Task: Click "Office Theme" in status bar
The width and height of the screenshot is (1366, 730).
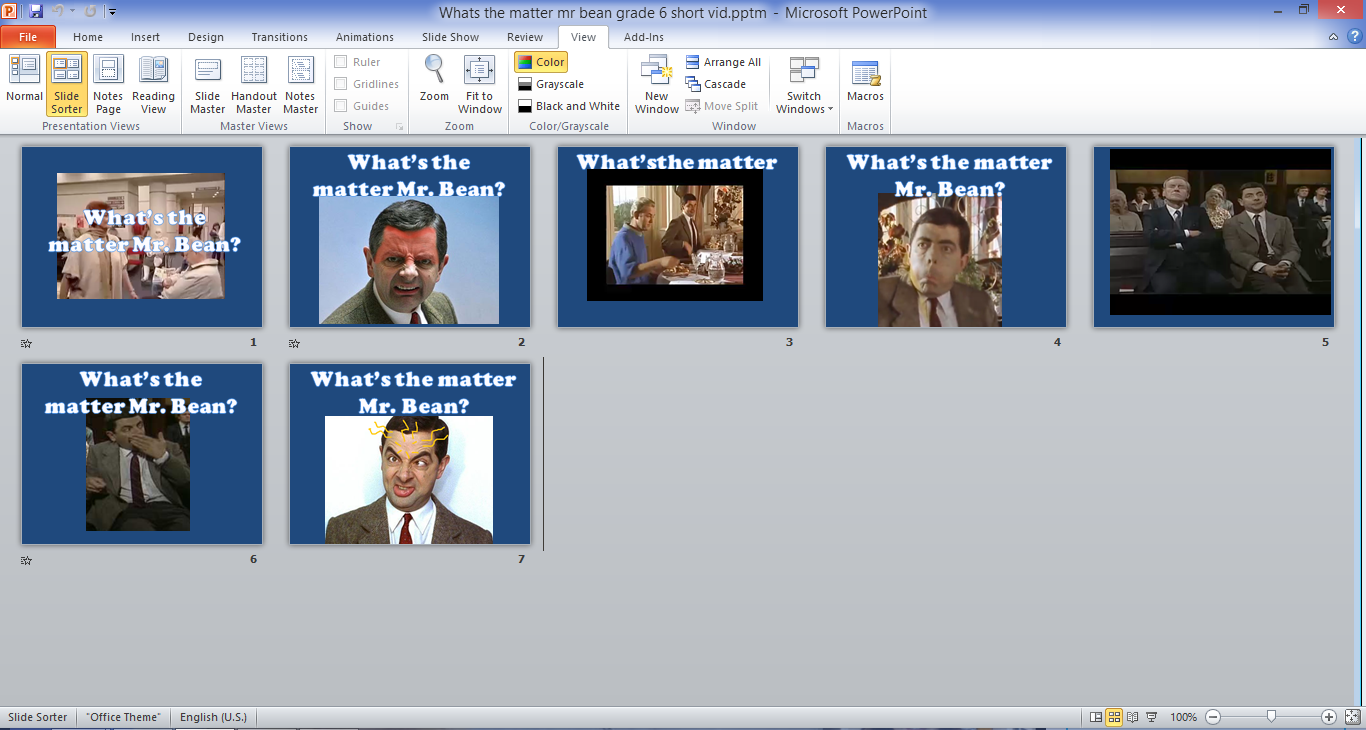Action: (123, 717)
